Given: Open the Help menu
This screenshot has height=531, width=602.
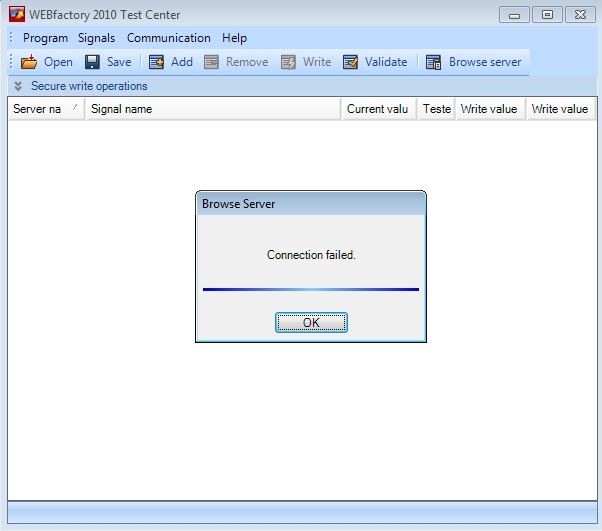Looking at the screenshot, I should [234, 38].
